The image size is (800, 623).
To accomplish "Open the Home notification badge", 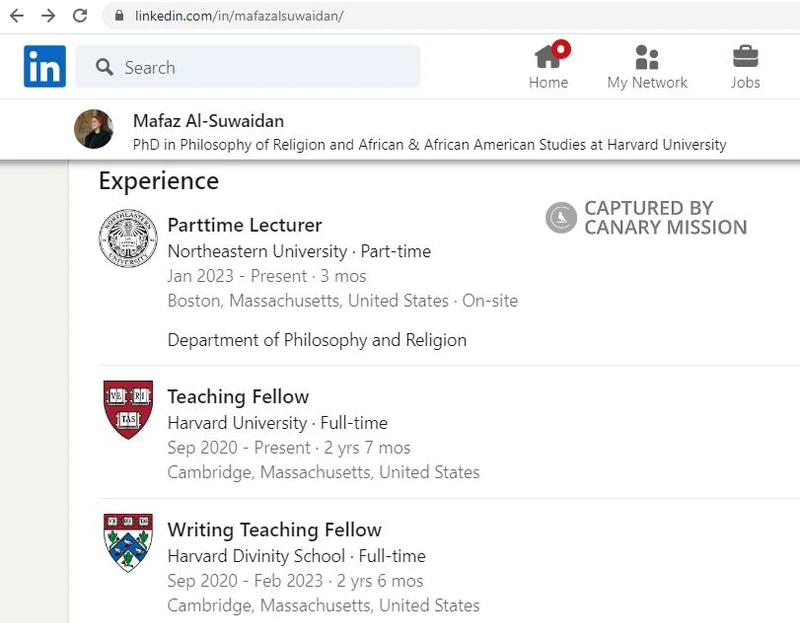I will 561,49.
